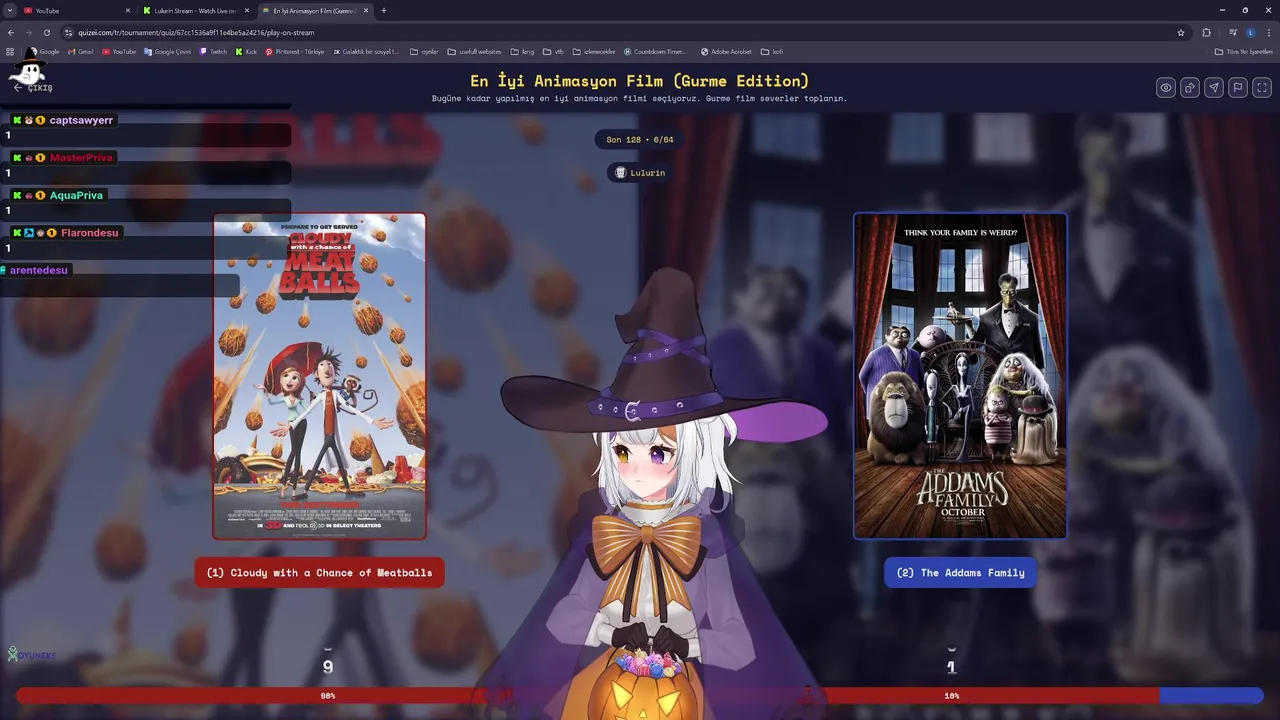Share the quiz via paper plane icon

[1214, 88]
